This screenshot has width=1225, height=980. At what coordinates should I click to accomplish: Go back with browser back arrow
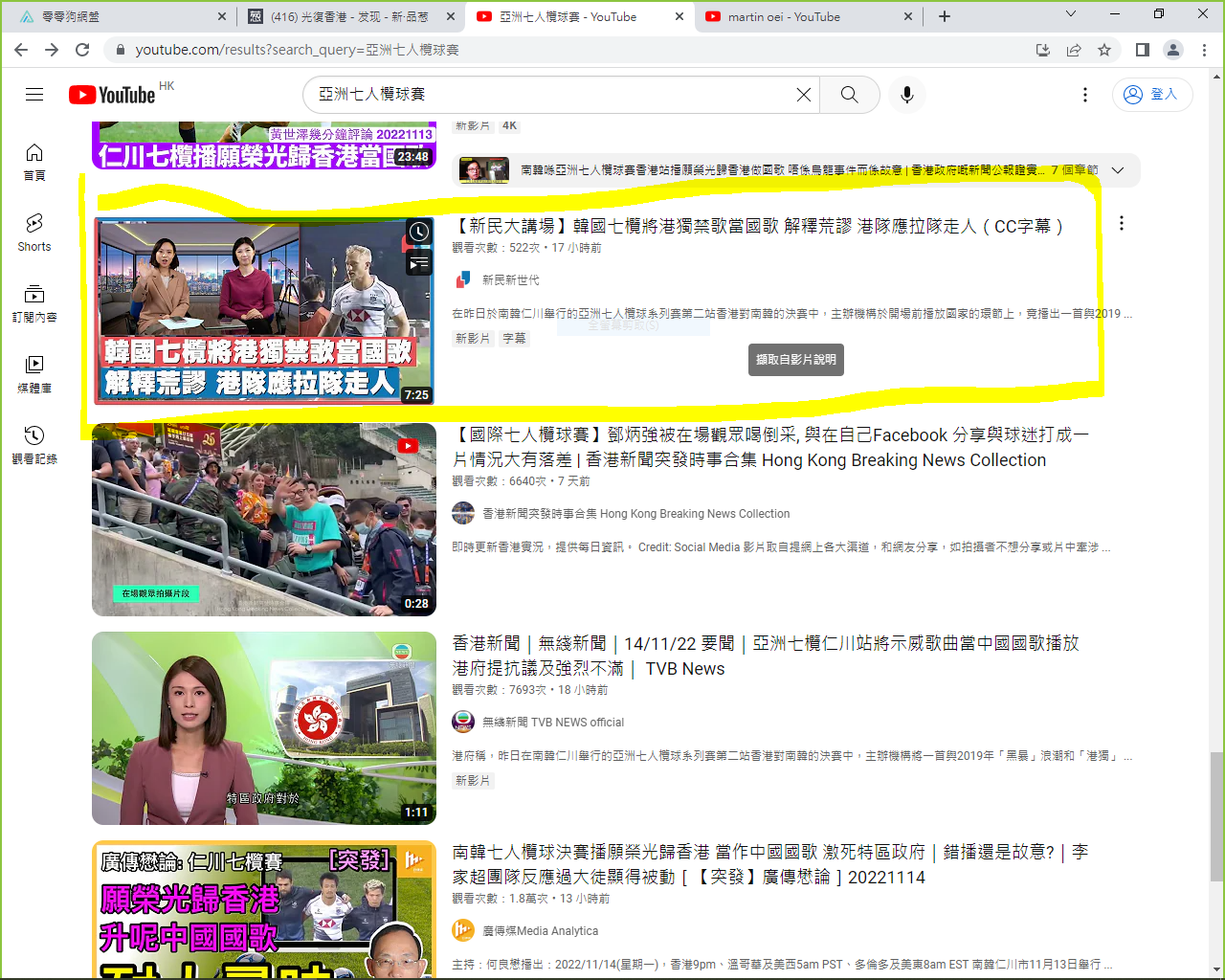(21, 50)
